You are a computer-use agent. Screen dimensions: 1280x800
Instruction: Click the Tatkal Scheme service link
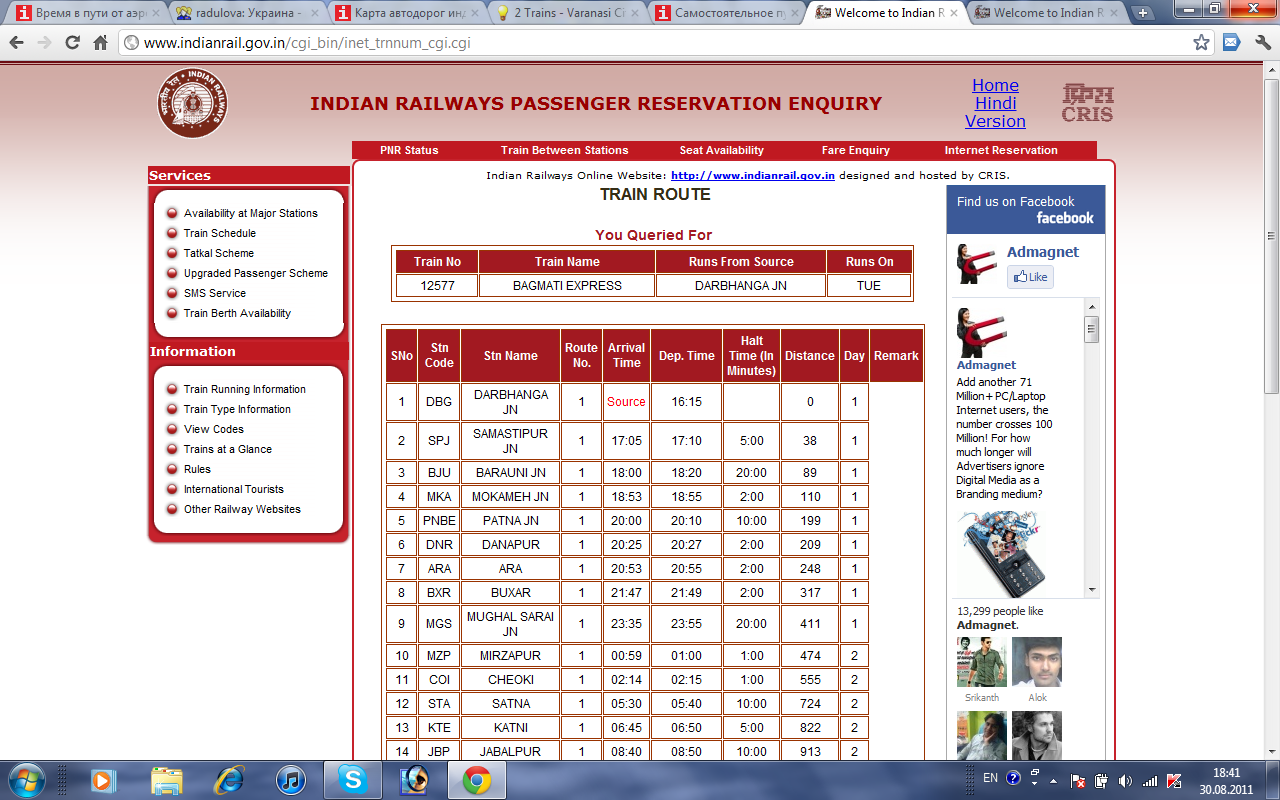point(218,253)
